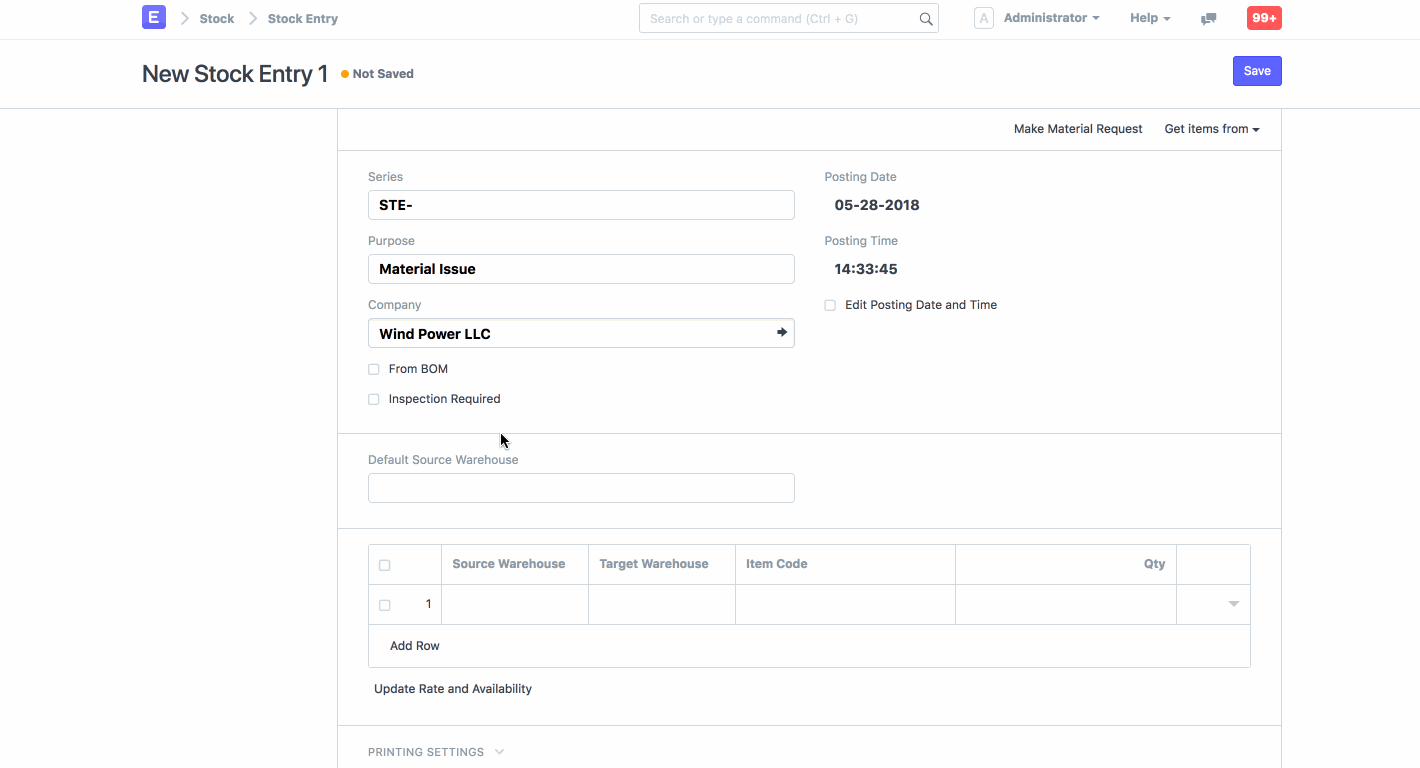Screen dimensions: 1420x768
Task: Click the Company link arrow icon
Action: pyautogui.click(x=782, y=332)
